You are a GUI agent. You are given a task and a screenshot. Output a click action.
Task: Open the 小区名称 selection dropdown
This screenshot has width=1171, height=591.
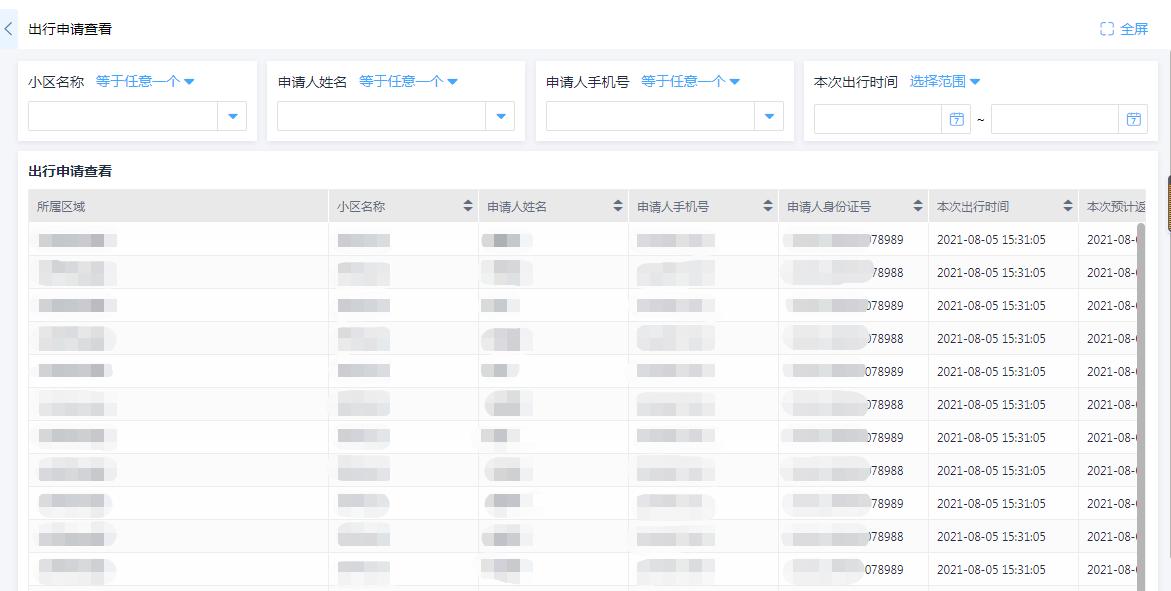click(232, 115)
